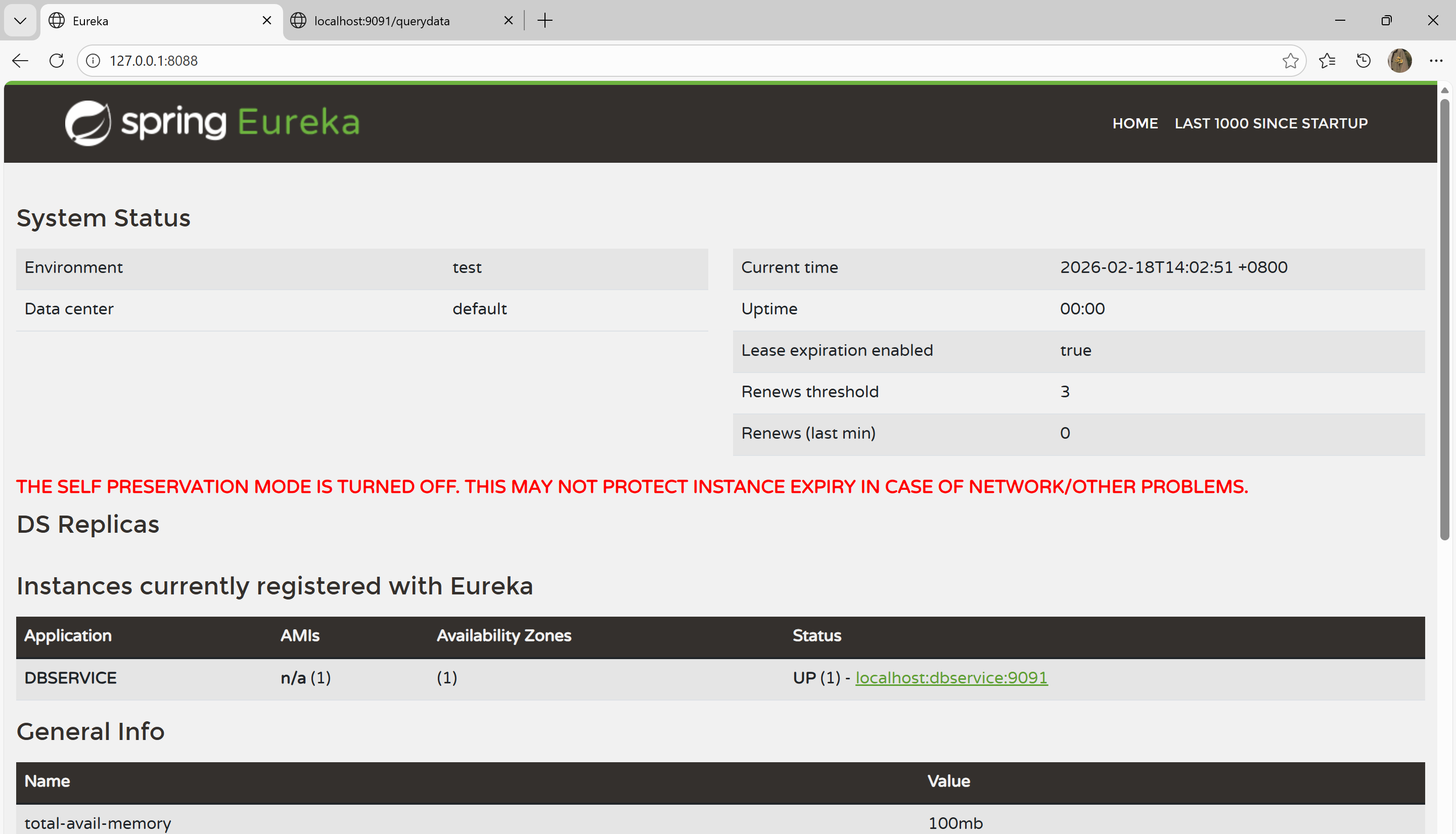Open a new tab with plus button
Screen dimensions: 1456x834
[544, 21]
